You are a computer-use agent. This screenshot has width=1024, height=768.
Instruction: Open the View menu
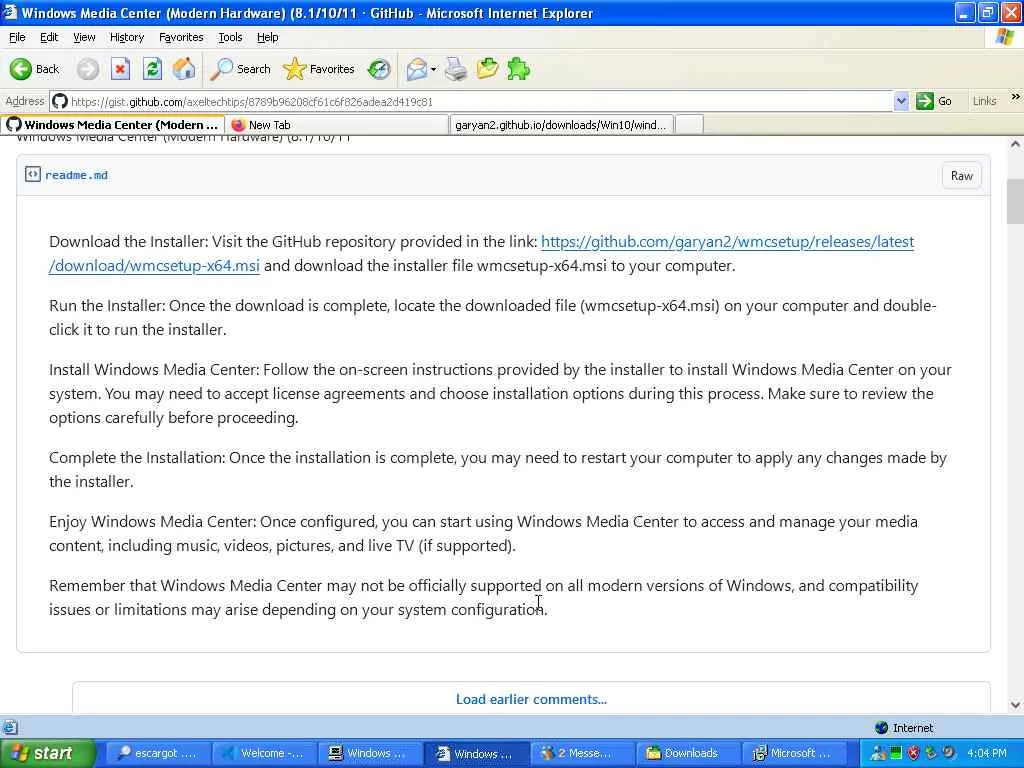(84, 37)
